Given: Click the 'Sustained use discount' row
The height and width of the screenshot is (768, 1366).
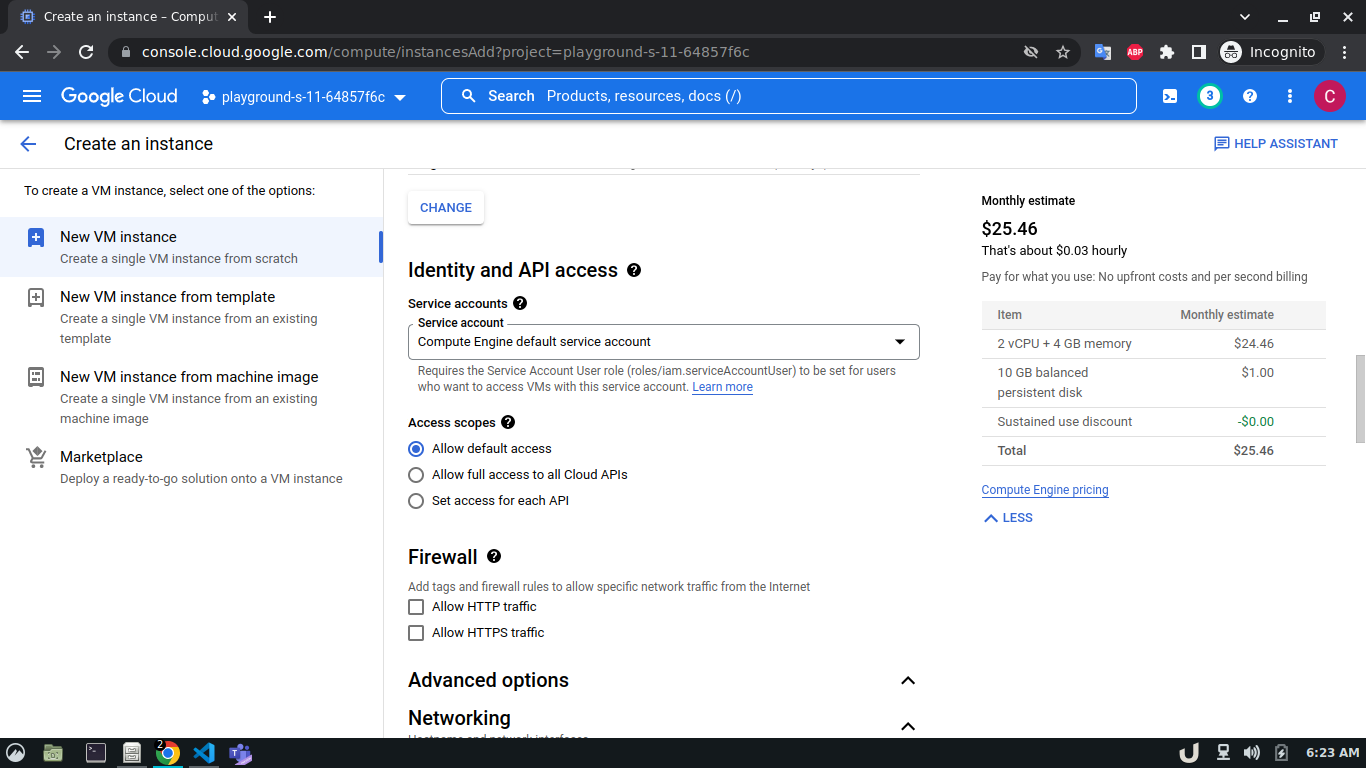Looking at the screenshot, I should coord(1153,422).
